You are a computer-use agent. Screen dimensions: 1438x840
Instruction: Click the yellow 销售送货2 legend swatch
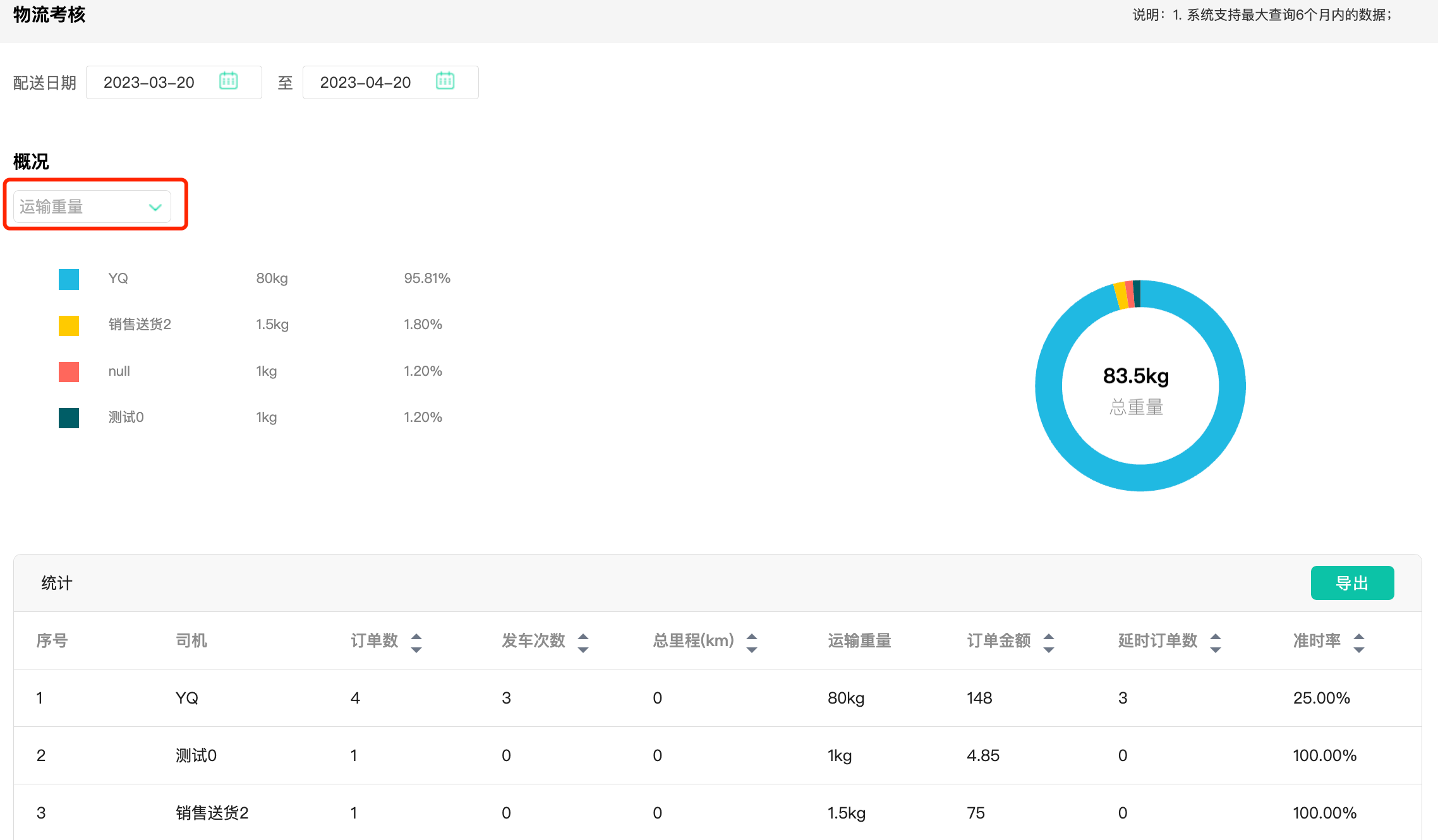(x=69, y=325)
